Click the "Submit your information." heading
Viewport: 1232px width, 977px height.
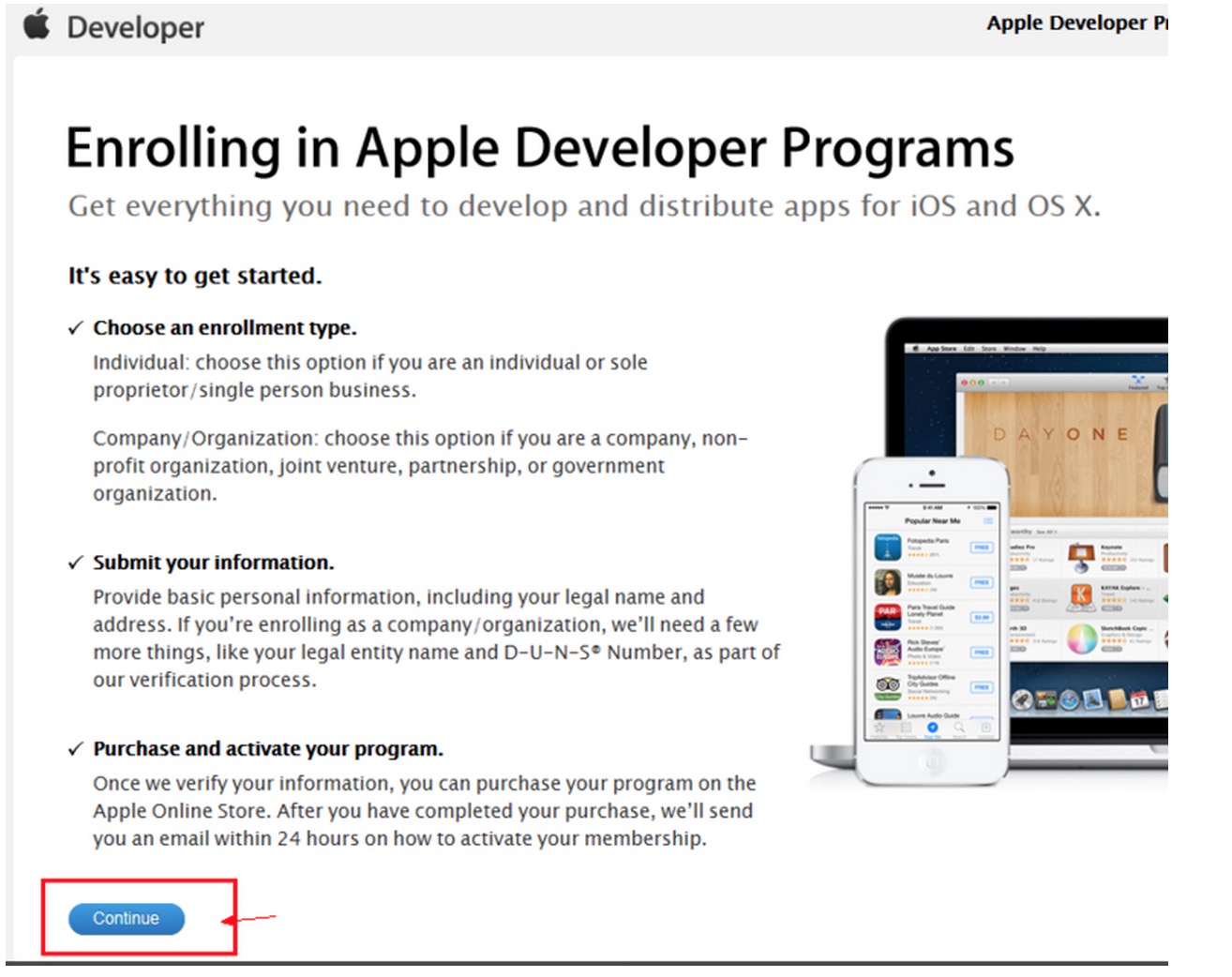[214, 563]
